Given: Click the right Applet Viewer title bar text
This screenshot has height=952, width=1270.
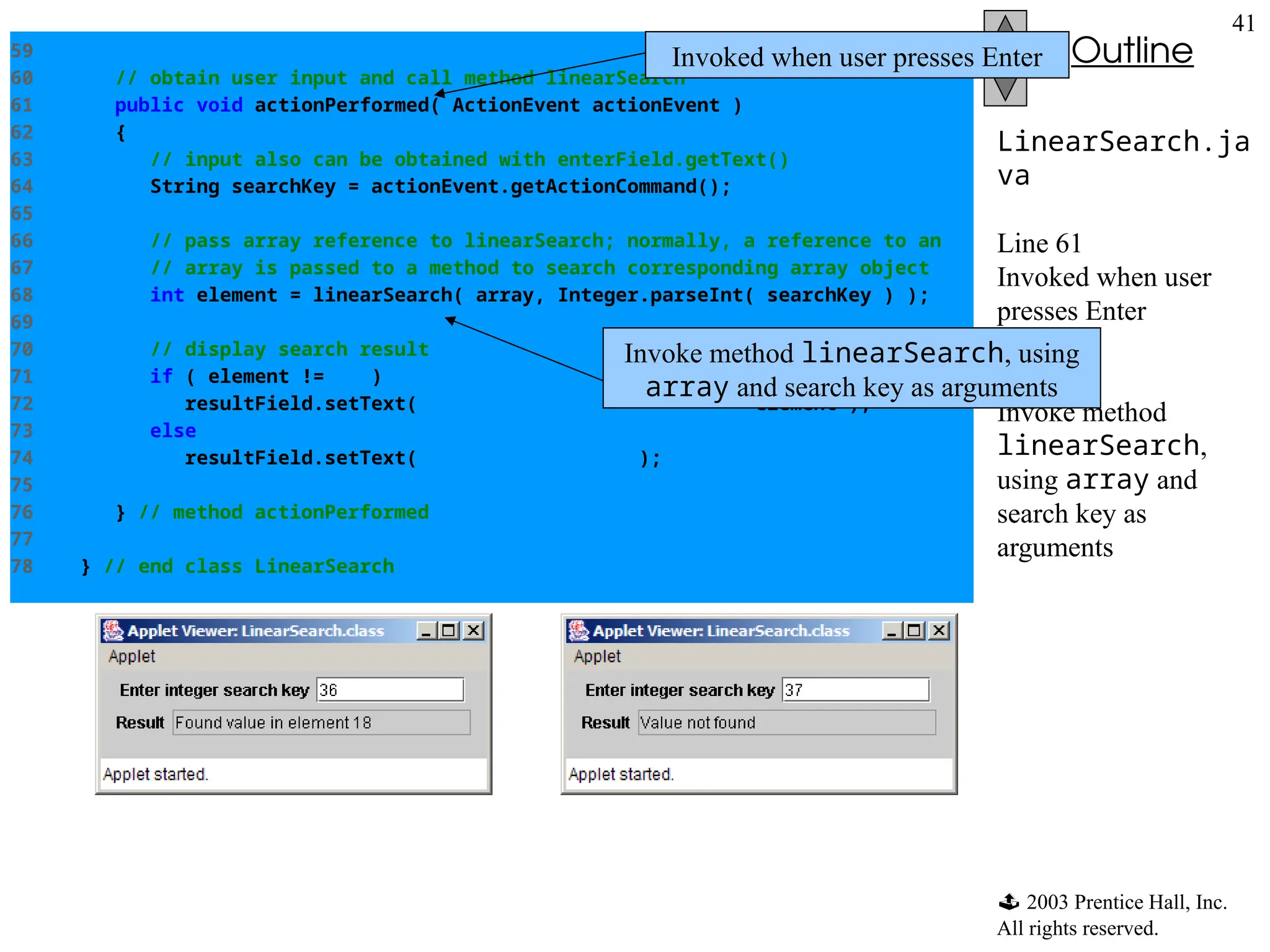Looking at the screenshot, I should coord(721,631).
